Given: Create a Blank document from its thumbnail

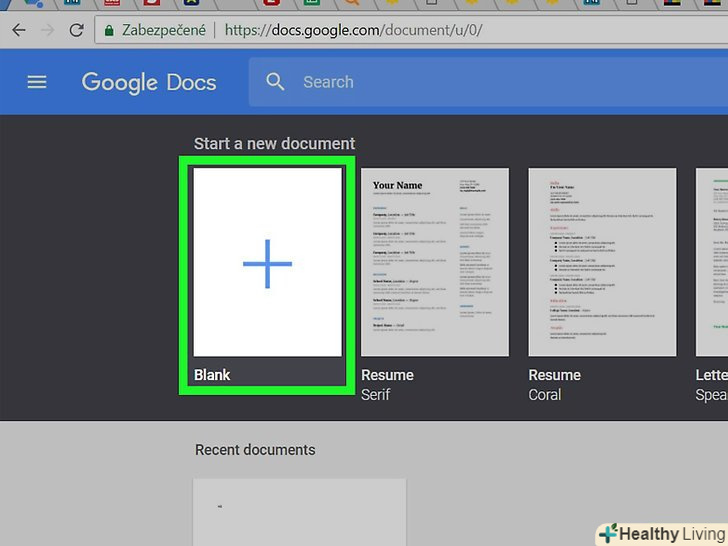Looking at the screenshot, I should pos(267,262).
